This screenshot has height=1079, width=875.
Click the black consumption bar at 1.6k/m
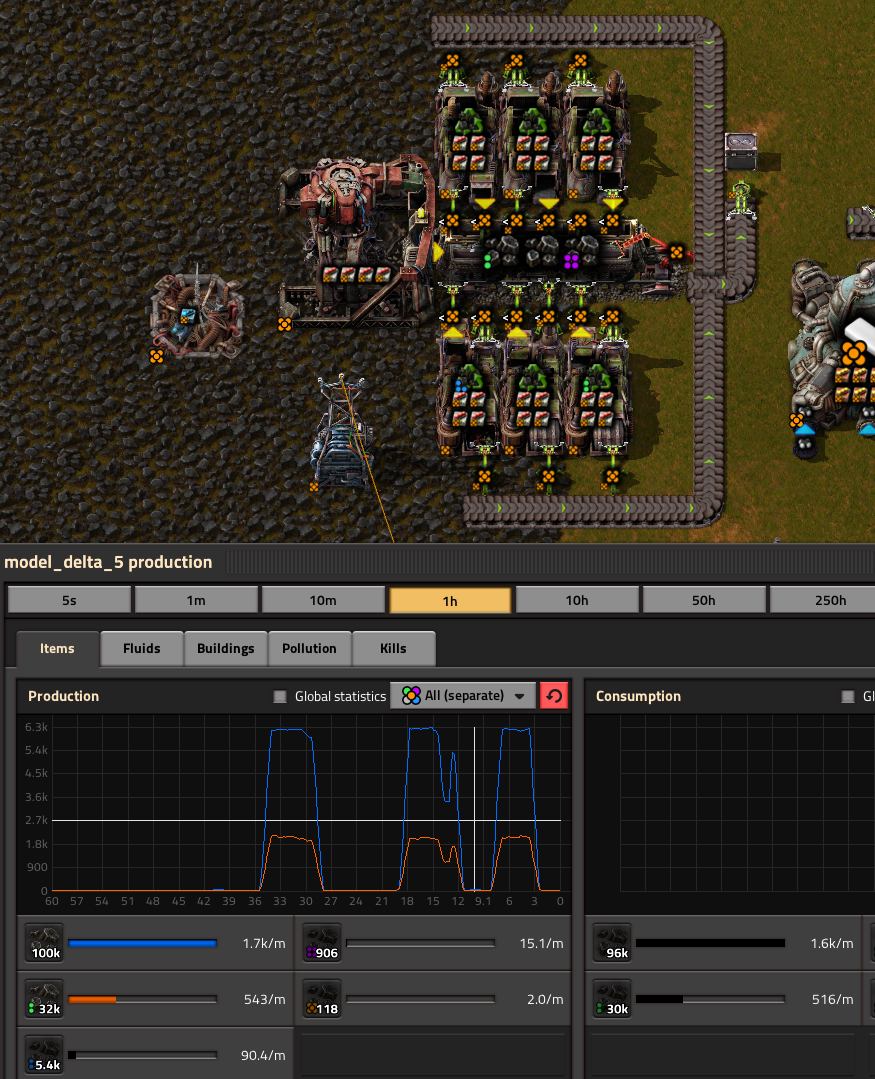pos(710,943)
